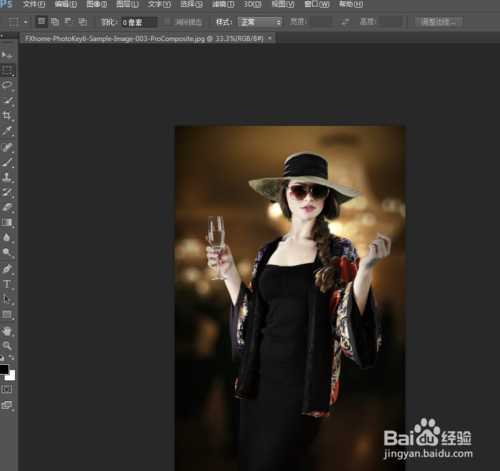Open the 图层(L) menu
The width and height of the screenshot is (500, 471).
coord(127,4)
